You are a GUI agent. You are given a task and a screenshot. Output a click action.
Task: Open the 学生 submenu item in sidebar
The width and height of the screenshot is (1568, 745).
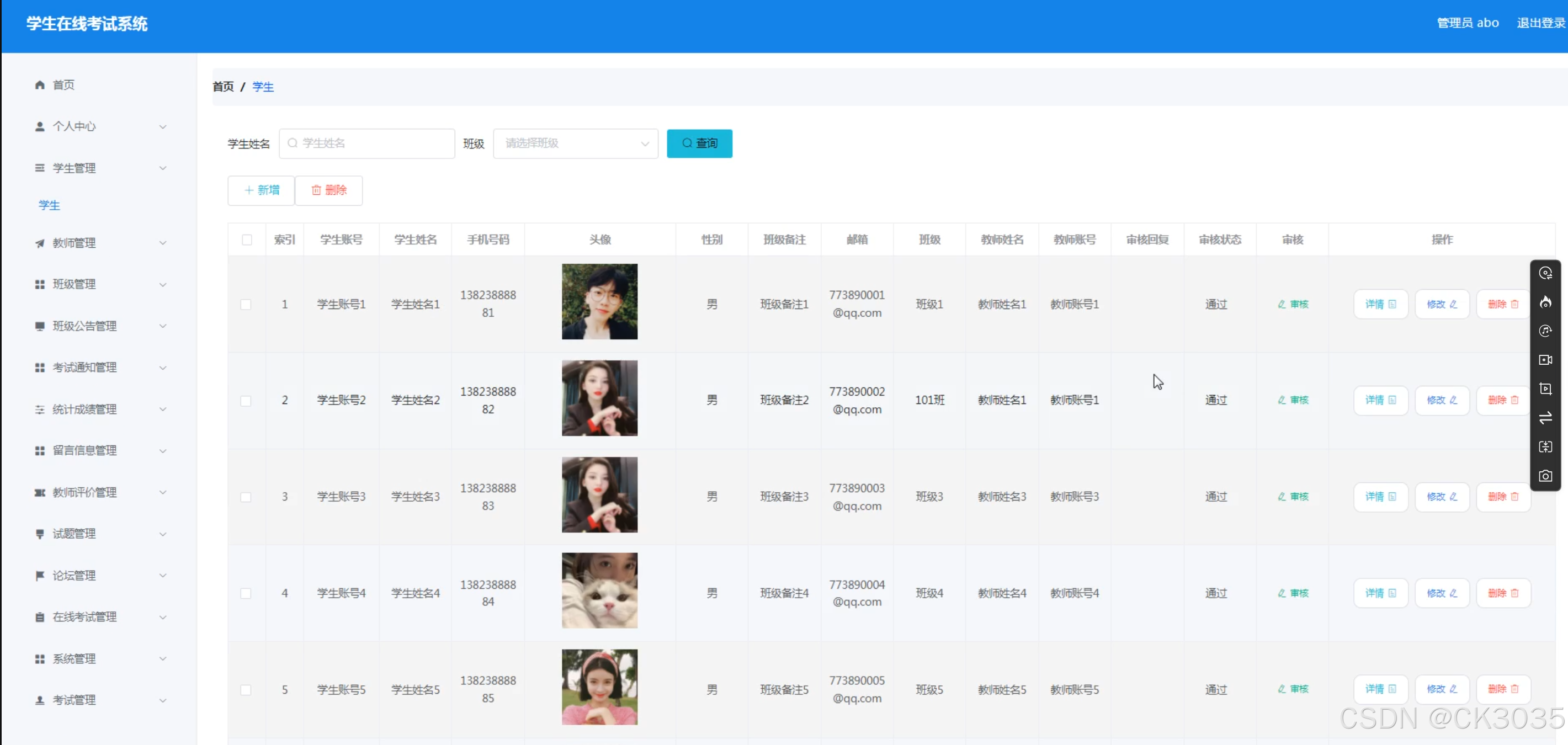pyautogui.click(x=49, y=205)
